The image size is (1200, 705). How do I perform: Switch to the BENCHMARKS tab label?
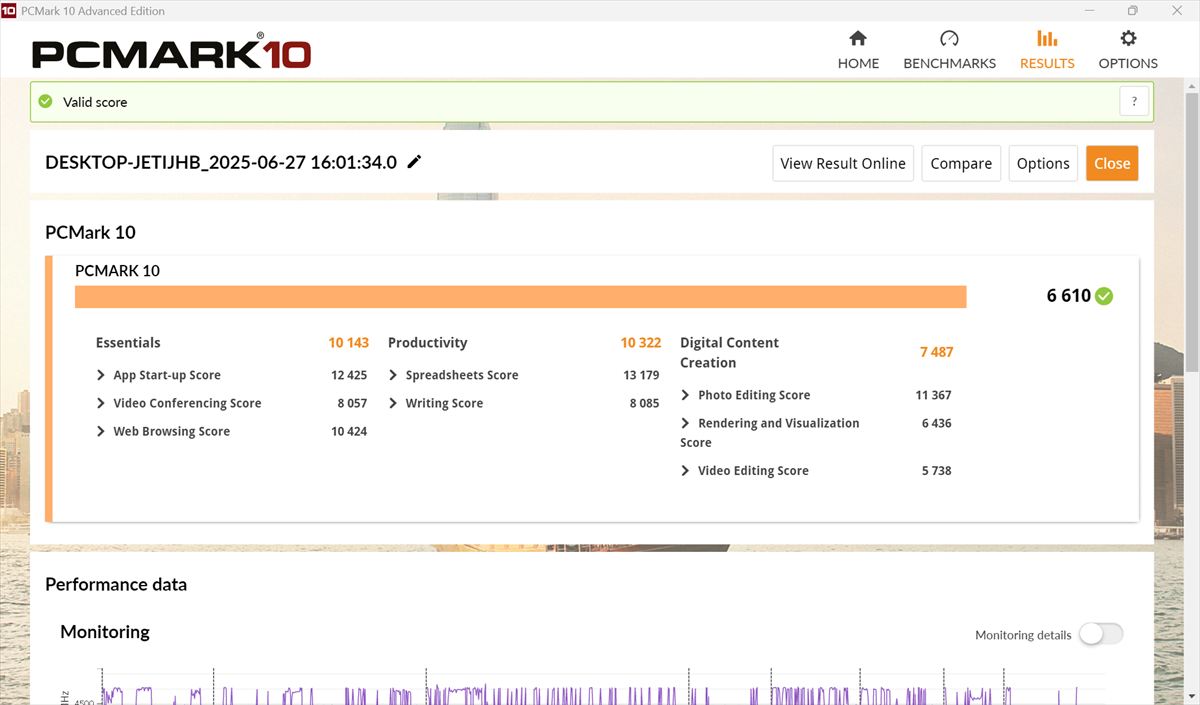[x=949, y=63]
